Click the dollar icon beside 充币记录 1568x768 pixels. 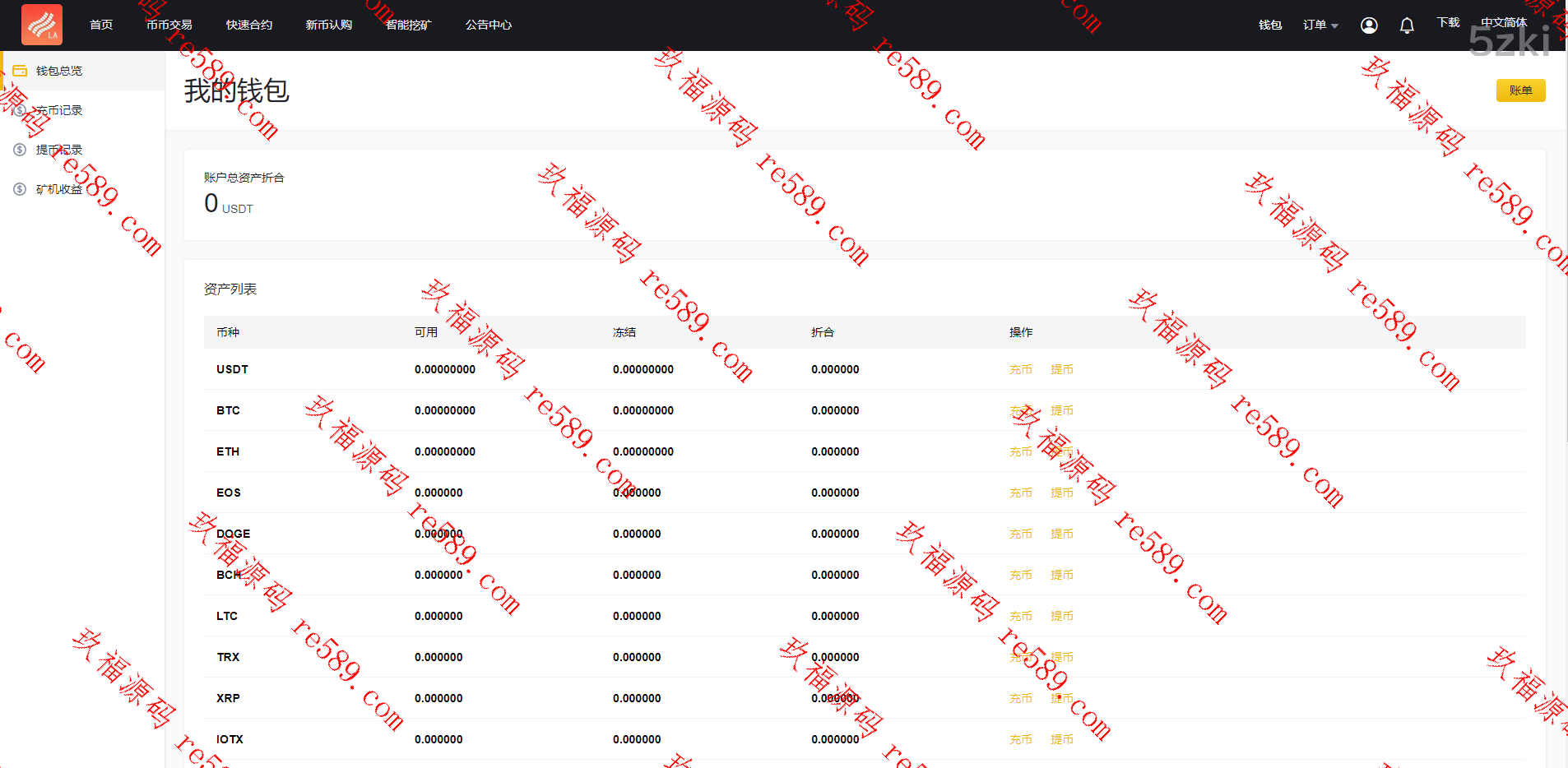[20, 110]
